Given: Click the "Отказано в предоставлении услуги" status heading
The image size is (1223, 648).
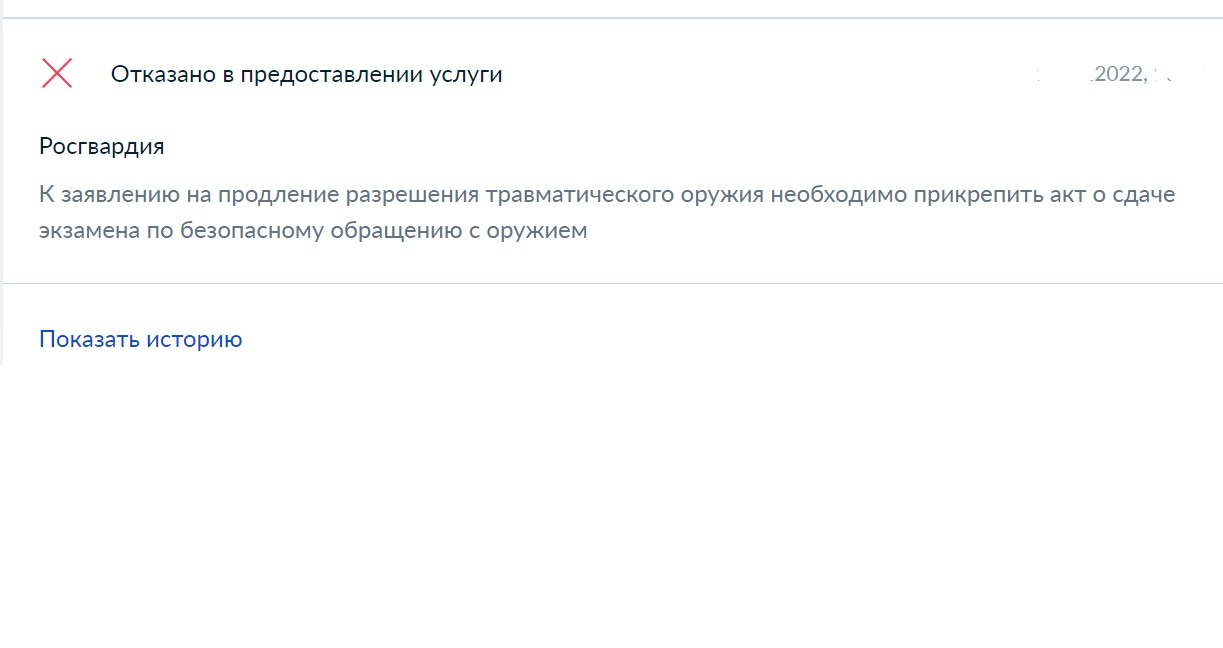Looking at the screenshot, I should point(306,74).
